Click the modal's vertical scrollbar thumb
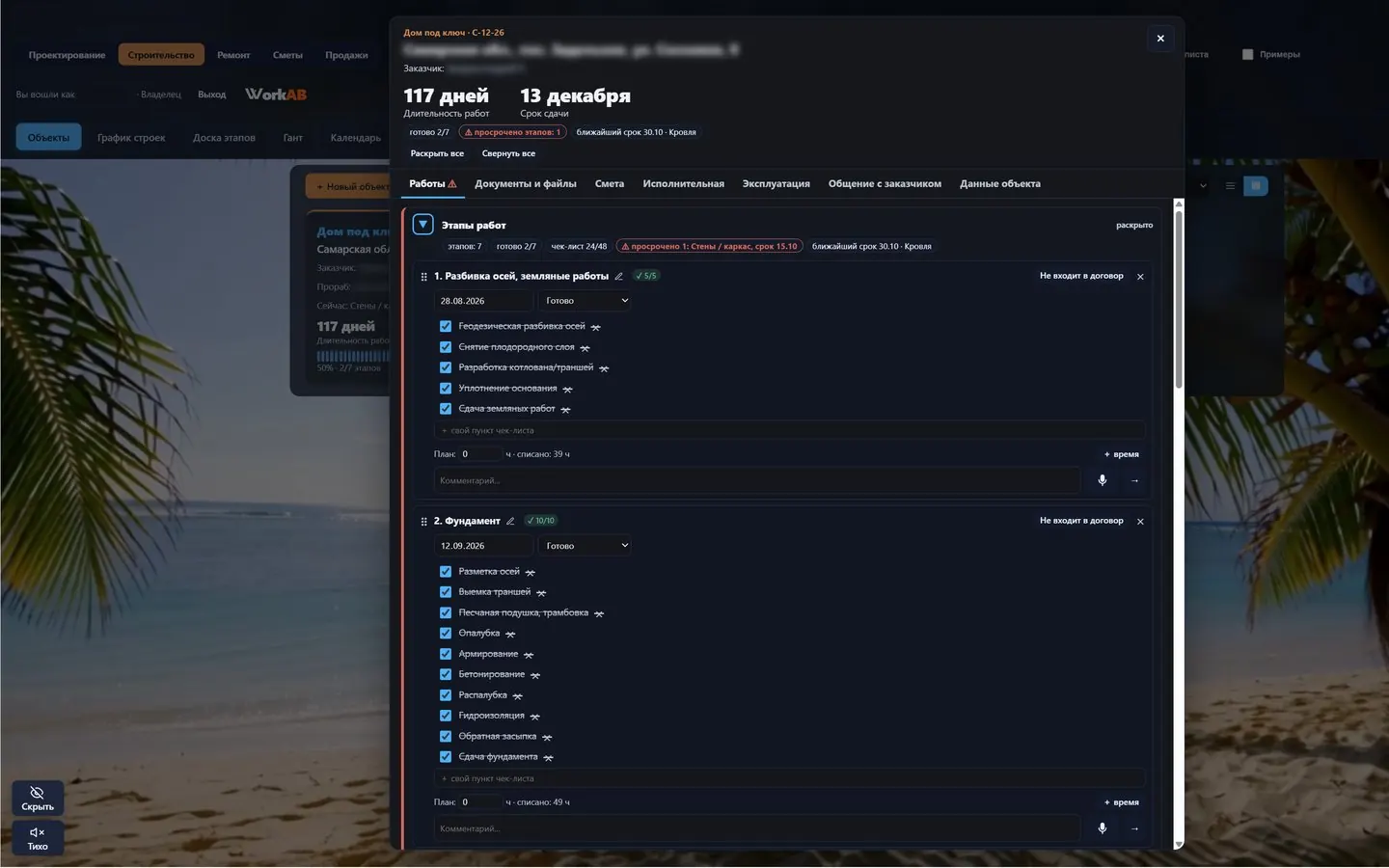Screen dimensions: 1389x868 [1179, 299]
